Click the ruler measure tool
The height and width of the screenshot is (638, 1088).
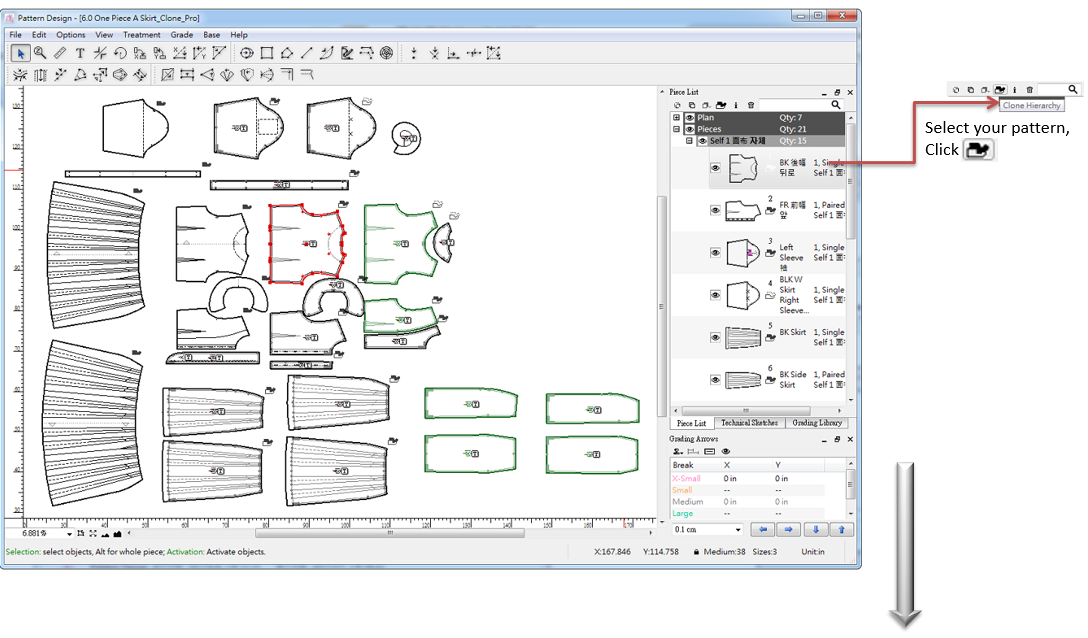click(x=60, y=53)
